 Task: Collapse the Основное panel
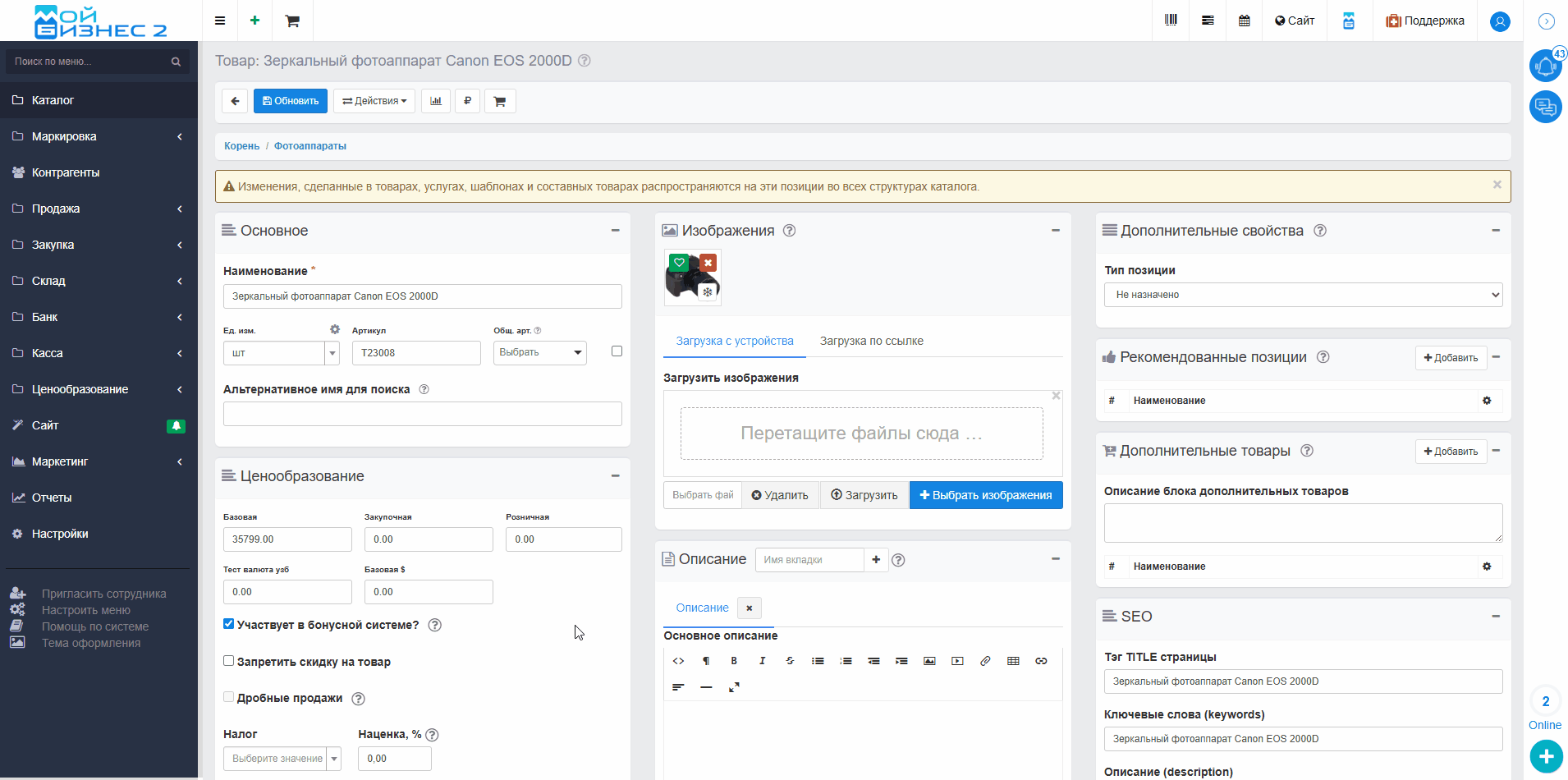(x=615, y=231)
